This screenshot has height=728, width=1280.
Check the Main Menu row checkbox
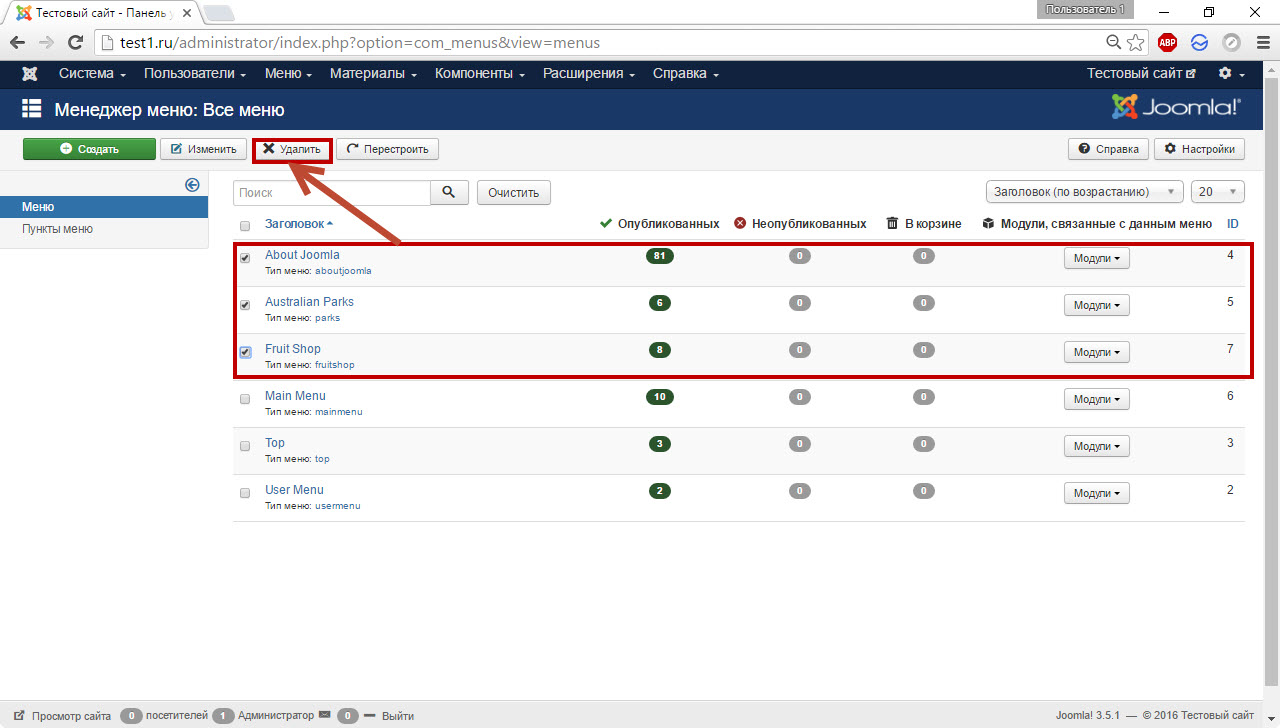tap(245, 399)
